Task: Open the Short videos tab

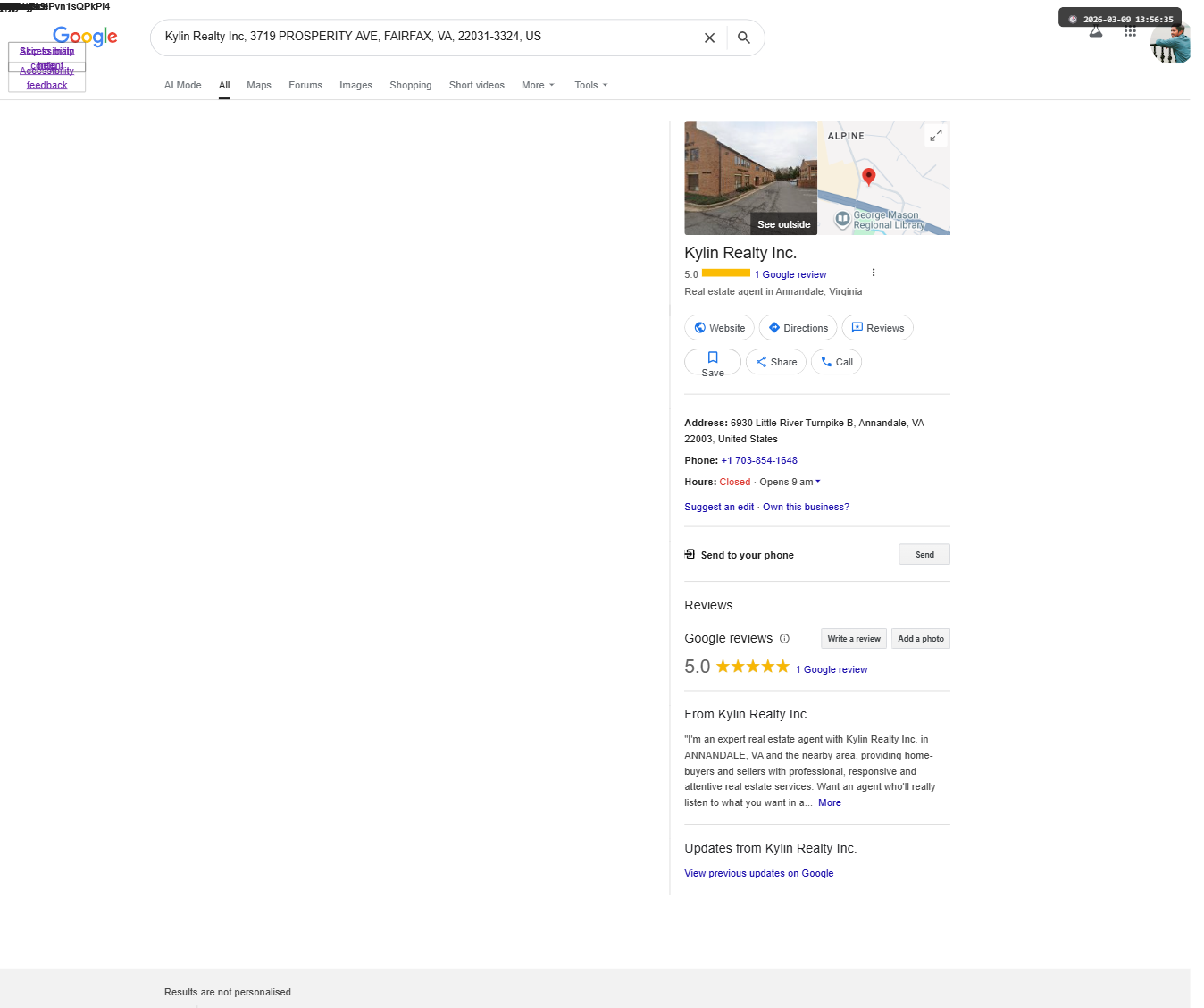Action: (x=477, y=85)
